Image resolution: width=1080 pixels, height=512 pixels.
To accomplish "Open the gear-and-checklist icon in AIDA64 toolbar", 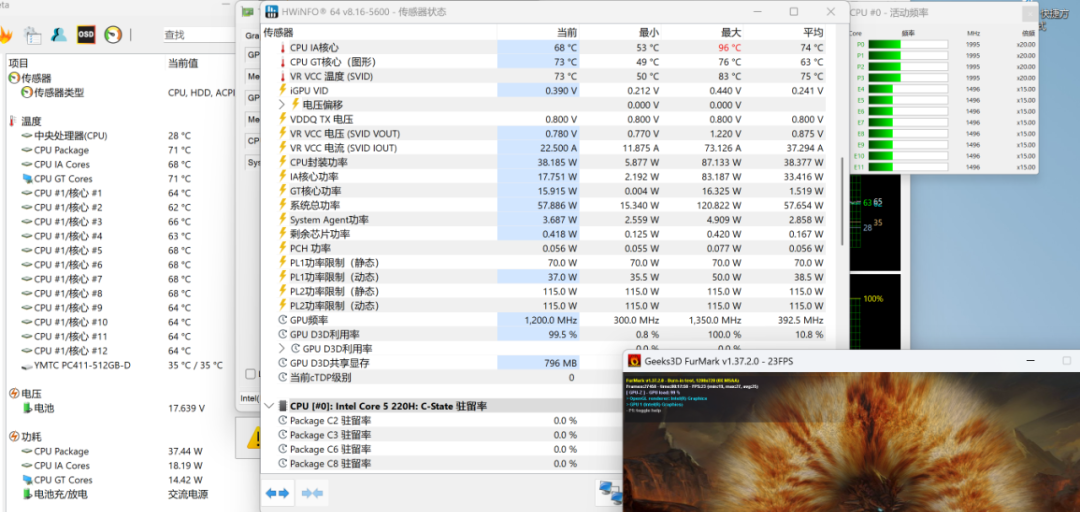I will point(32,34).
